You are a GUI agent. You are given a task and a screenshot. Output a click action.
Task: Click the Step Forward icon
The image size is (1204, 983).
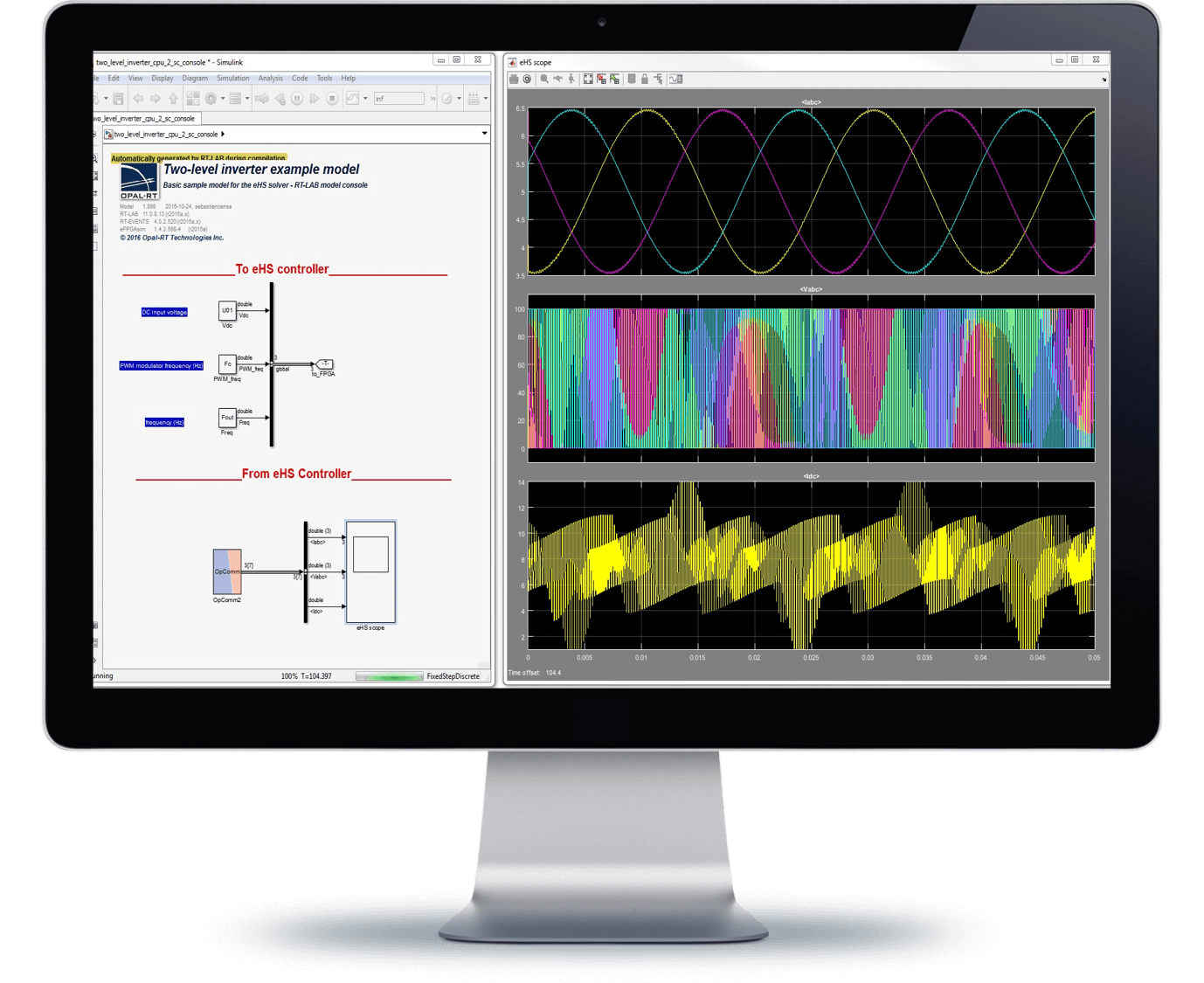315,99
